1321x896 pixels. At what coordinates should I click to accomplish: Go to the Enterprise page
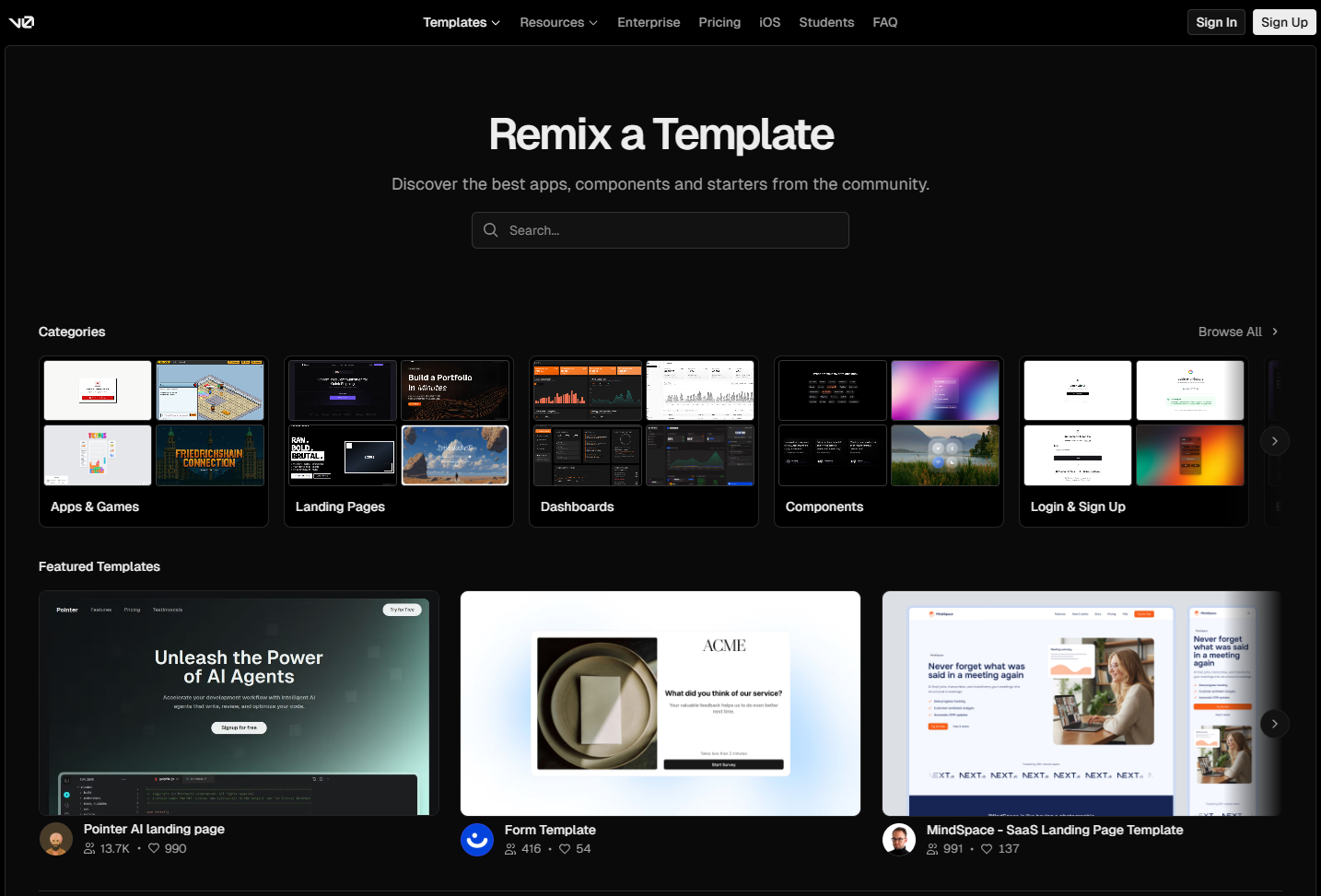[649, 22]
